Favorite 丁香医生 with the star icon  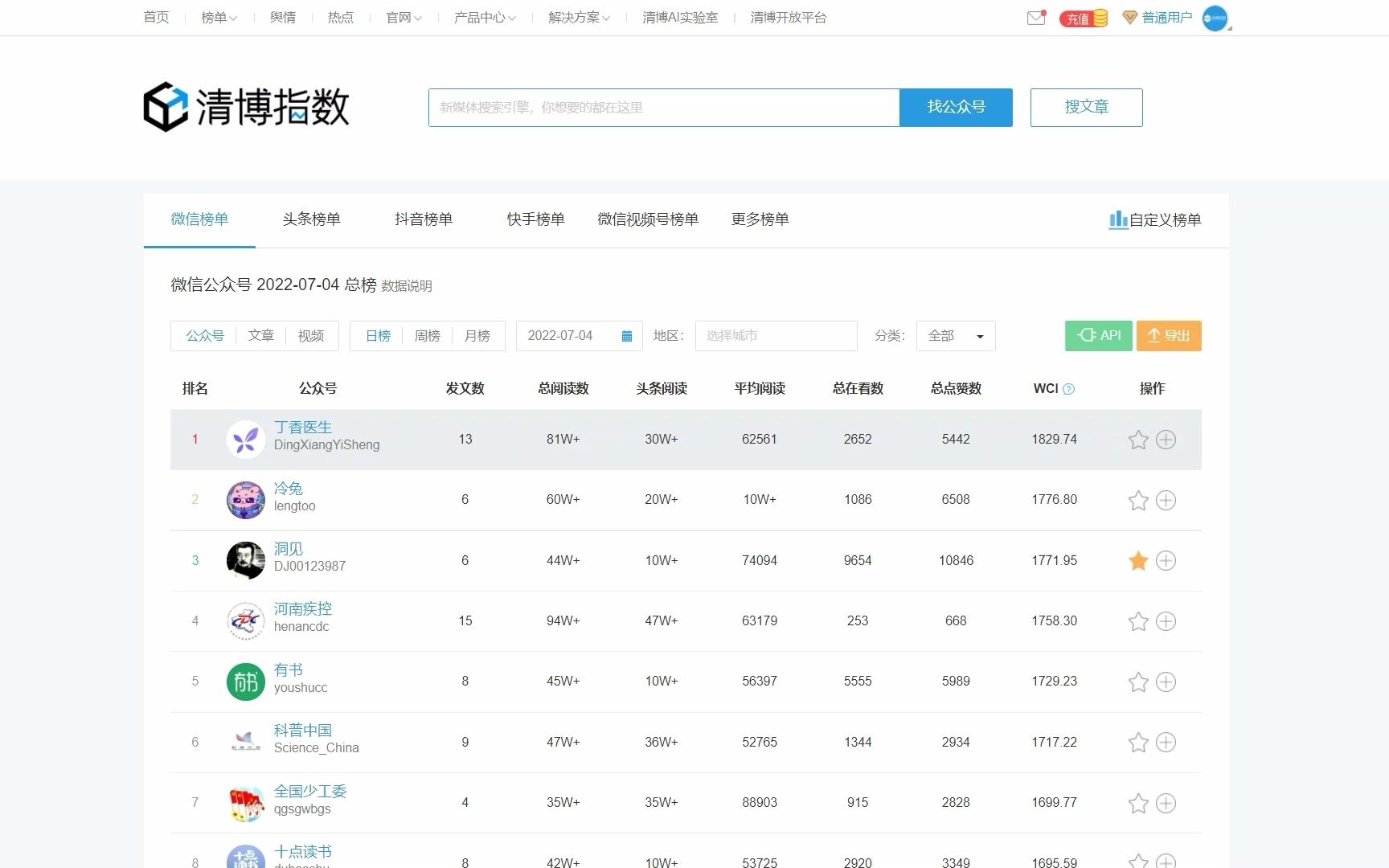1138,440
